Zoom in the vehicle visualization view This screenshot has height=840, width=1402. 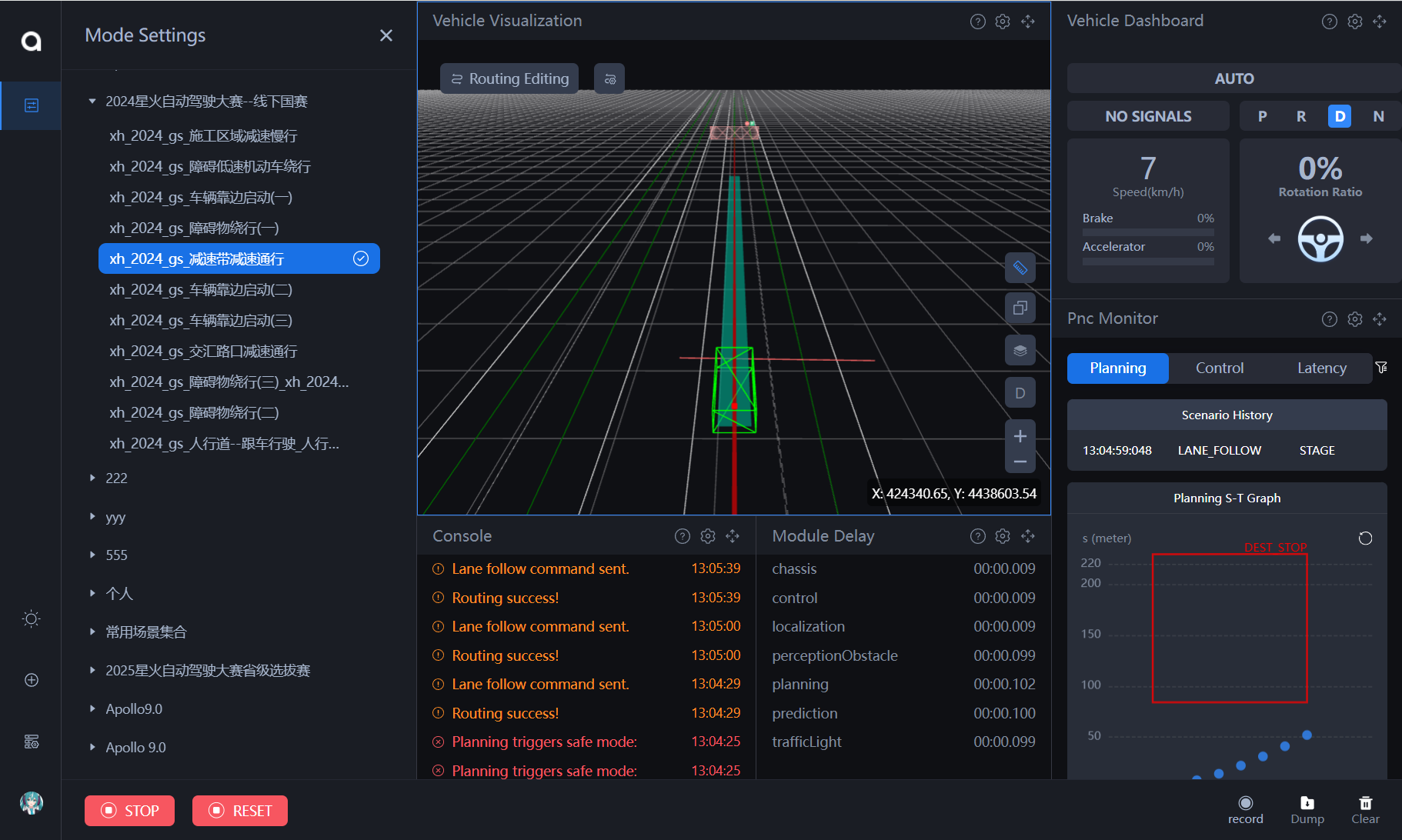point(1020,436)
